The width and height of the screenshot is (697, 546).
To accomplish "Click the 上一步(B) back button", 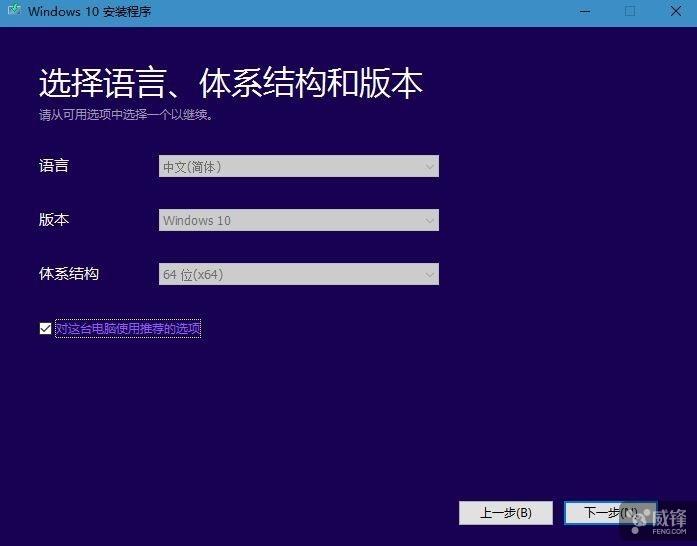I will coord(506,513).
